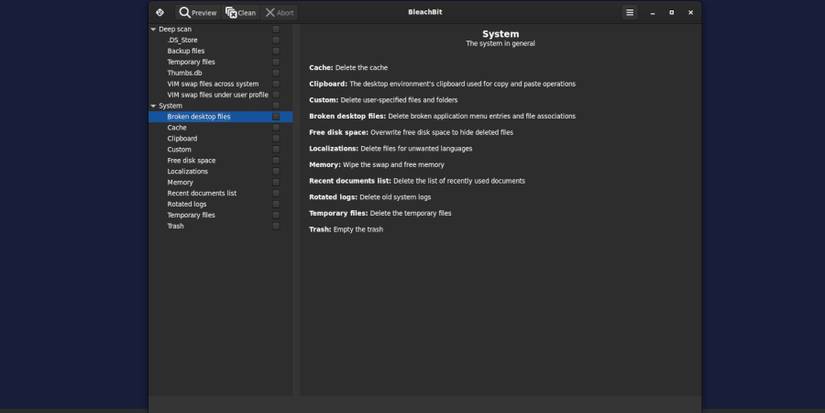This screenshot has height=413, width=825.
Task: Enable the .DS_Store checkbox
Action: pos(276,40)
